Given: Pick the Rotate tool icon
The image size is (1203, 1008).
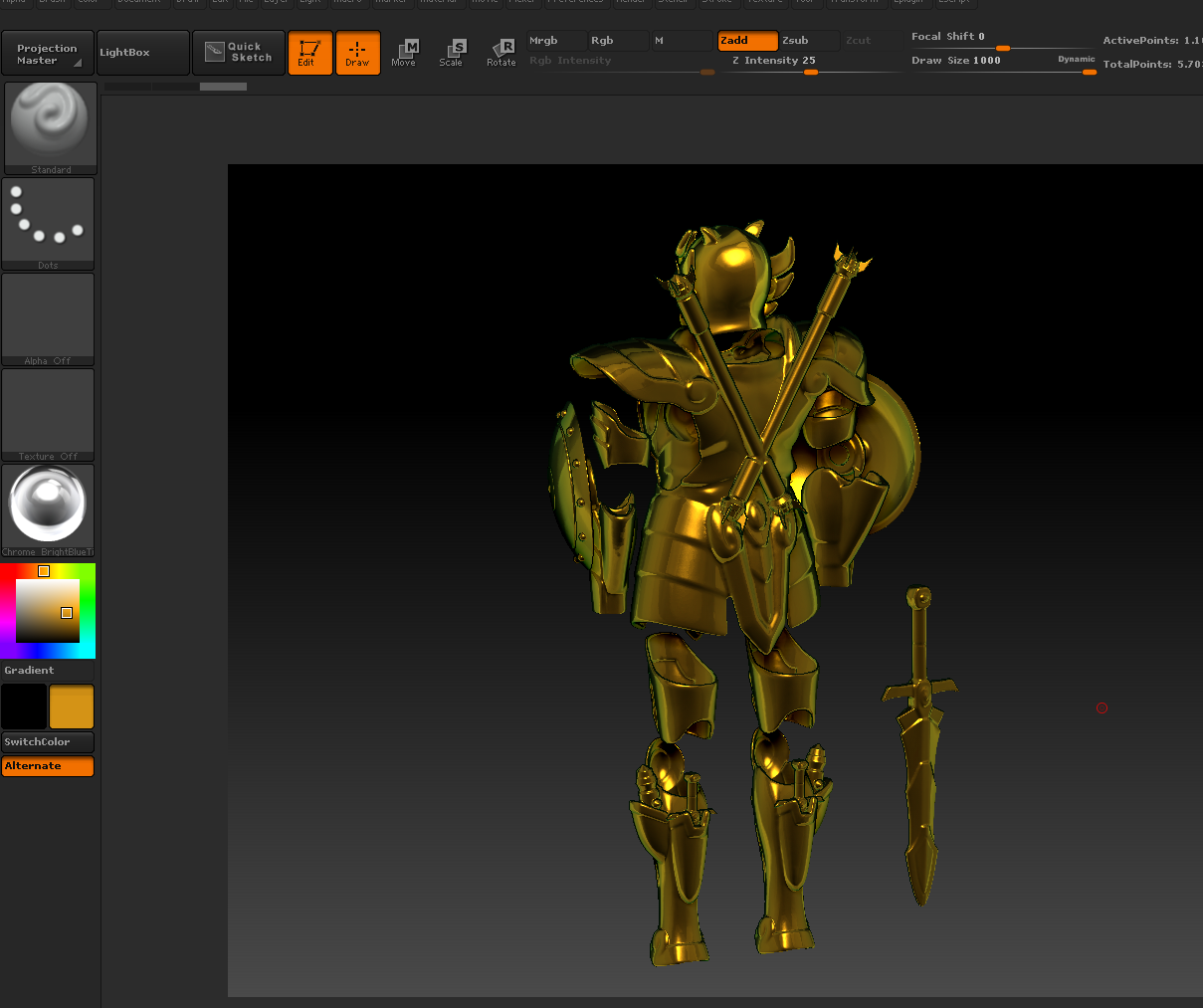Looking at the screenshot, I should click(x=501, y=53).
